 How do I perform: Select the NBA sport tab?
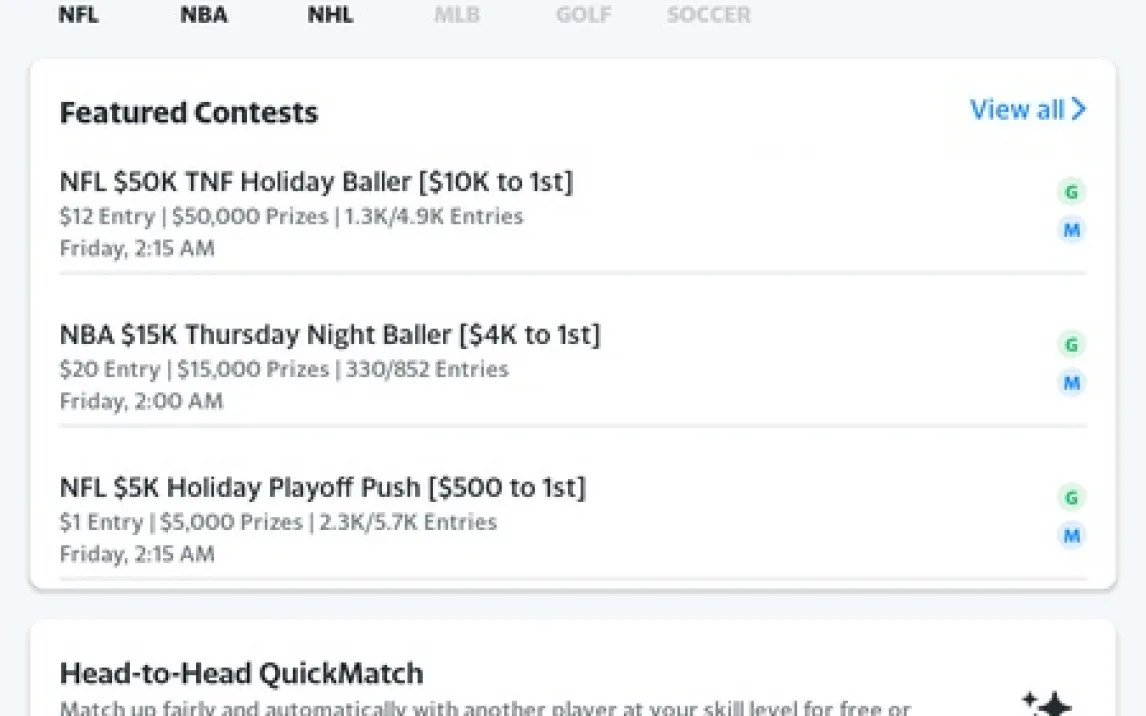point(204,15)
